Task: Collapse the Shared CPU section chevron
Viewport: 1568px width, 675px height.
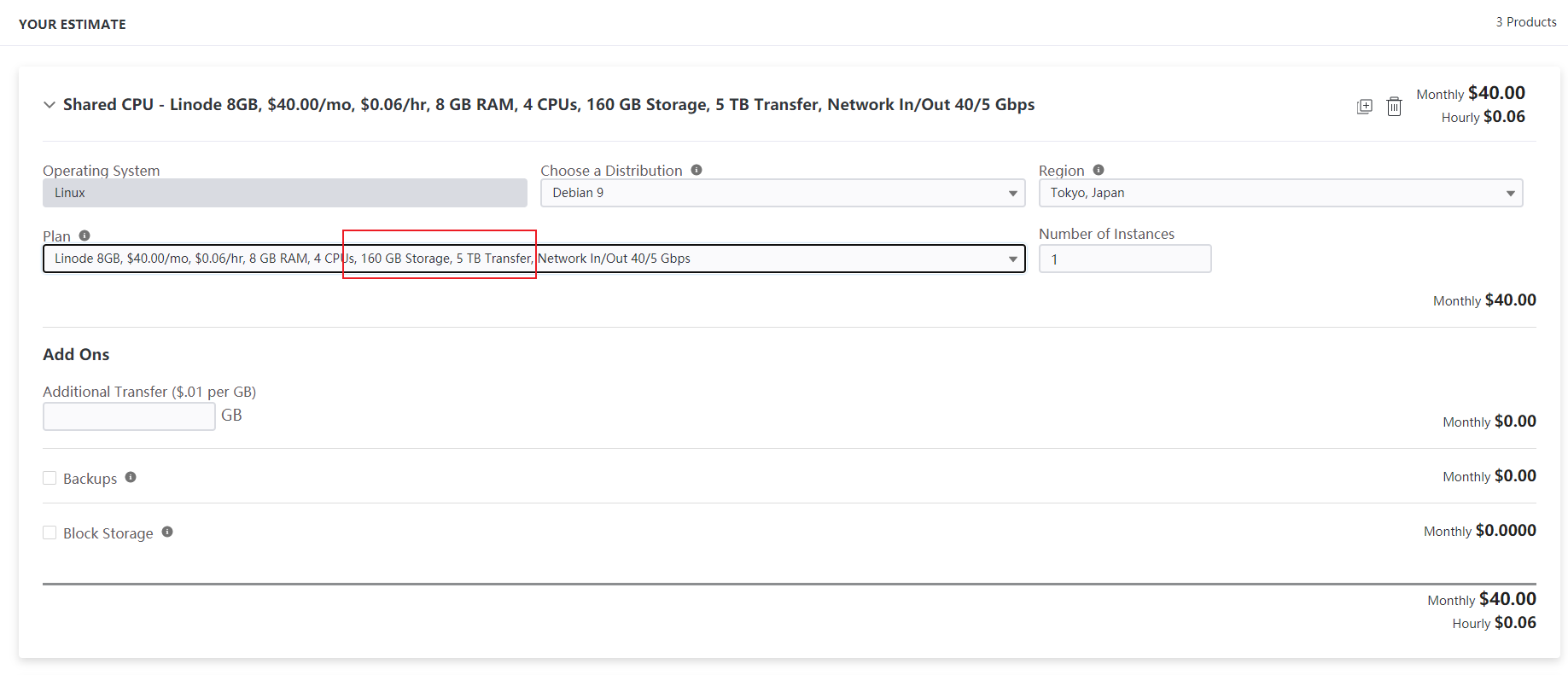Action: coord(50,105)
